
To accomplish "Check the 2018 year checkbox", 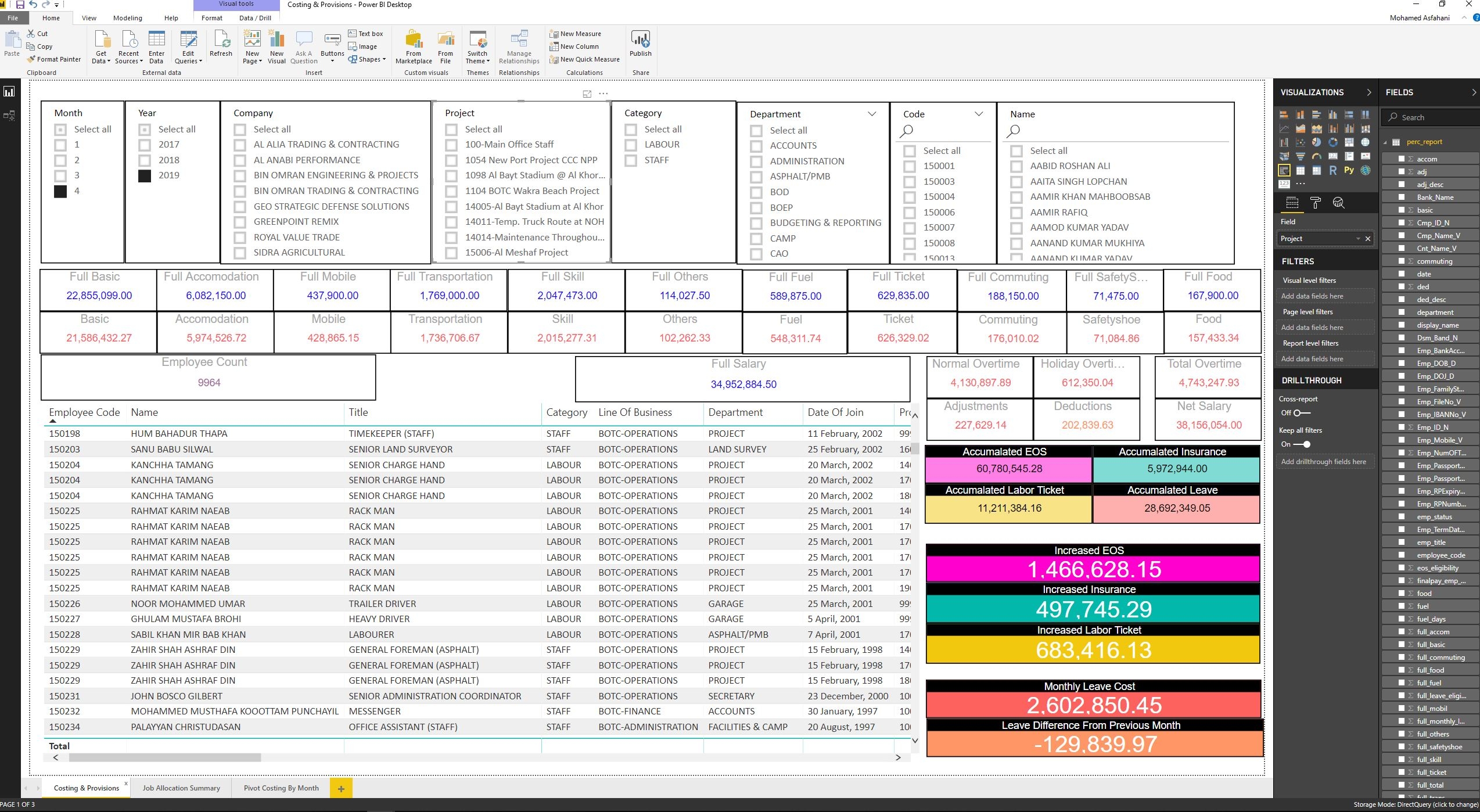I will 145,160.
